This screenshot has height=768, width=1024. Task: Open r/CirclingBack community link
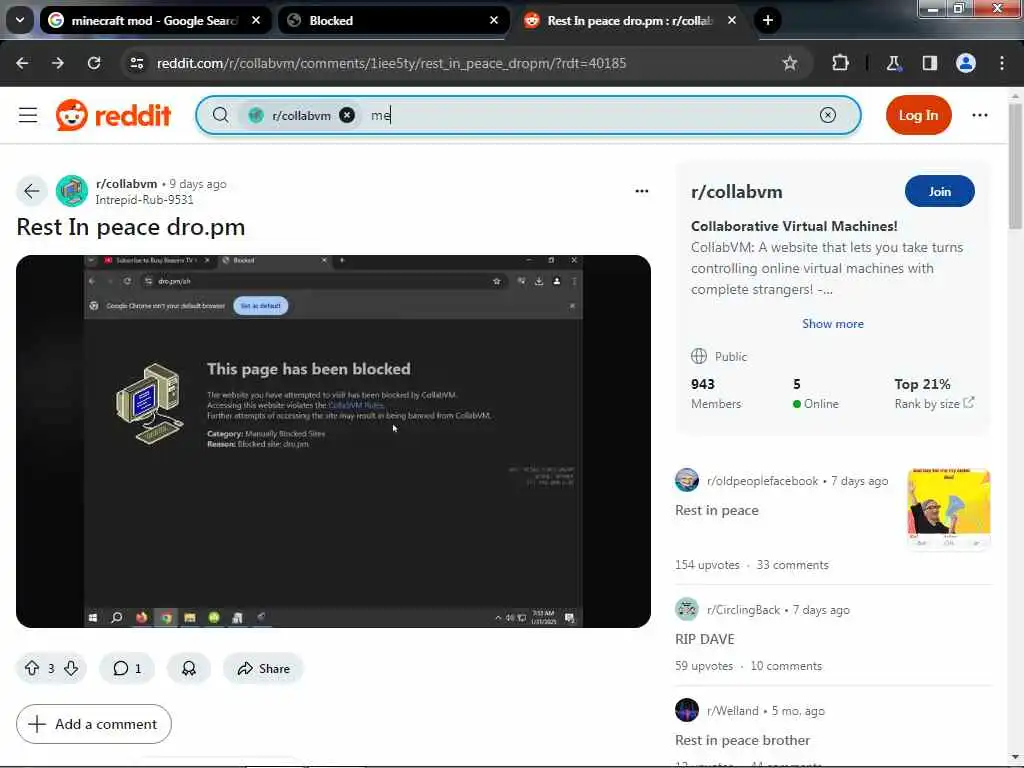743,609
